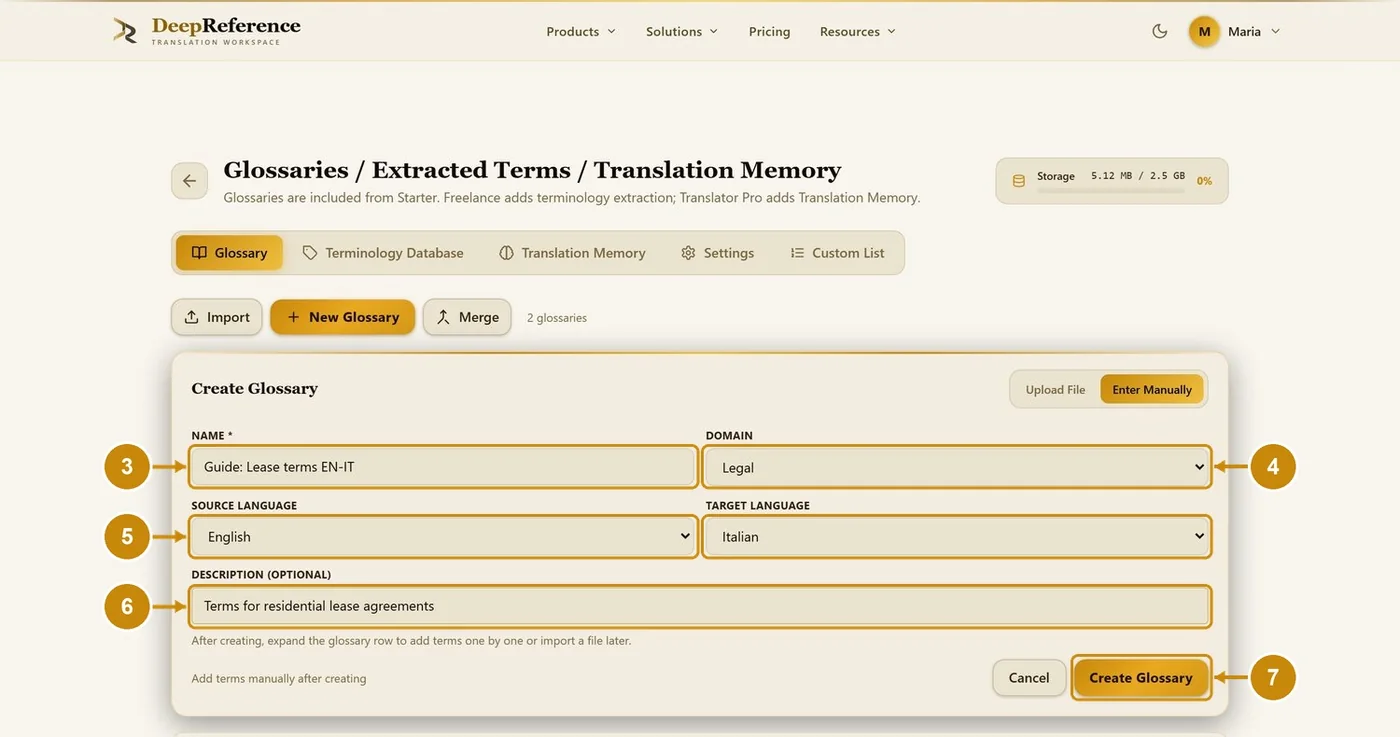The width and height of the screenshot is (1400, 737).
Task: Click 'Add terms manually after creating' text
Action: tap(279, 679)
